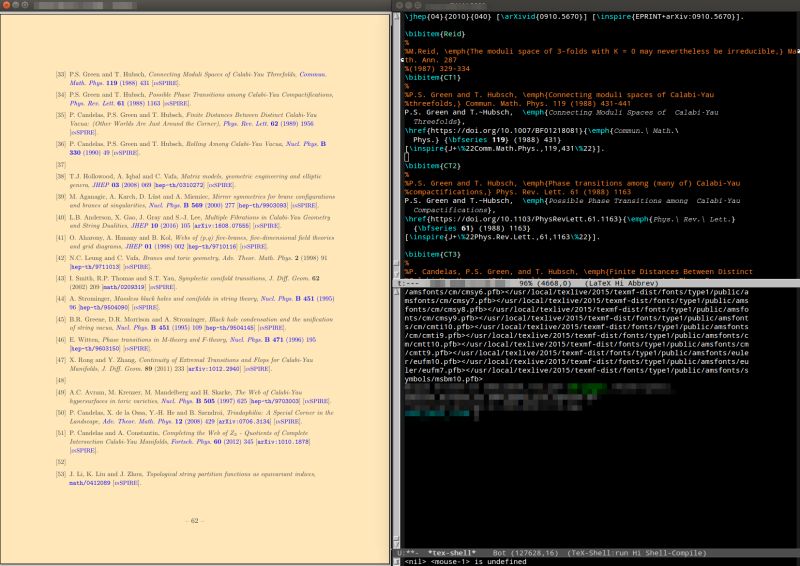
Task: Click the \jhep{04}{2010}{040} line in Emacs
Action: point(574,16)
